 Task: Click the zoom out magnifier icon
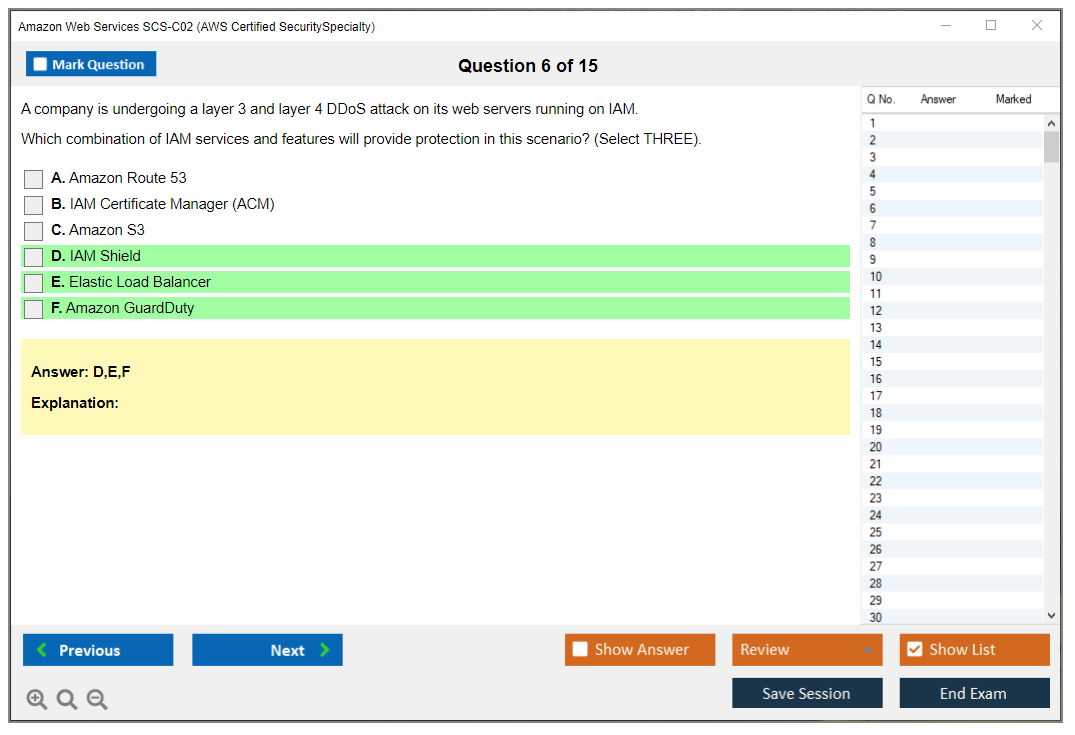point(97,700)
